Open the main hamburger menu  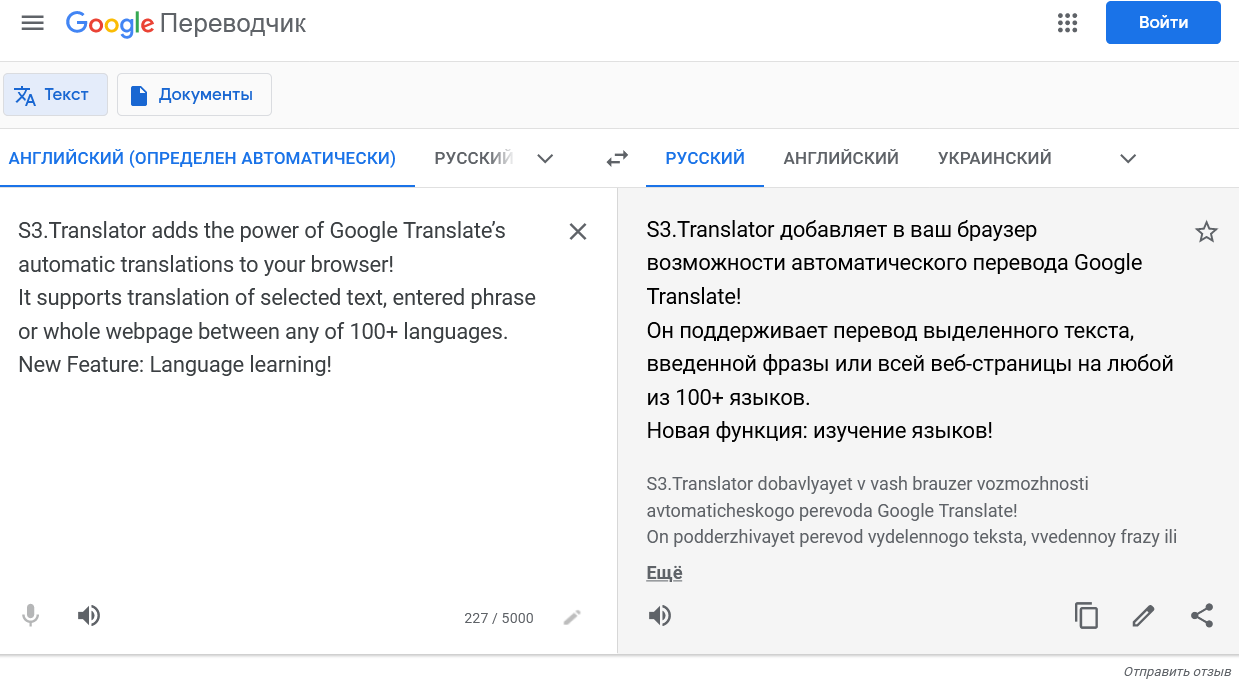(33, 23)
